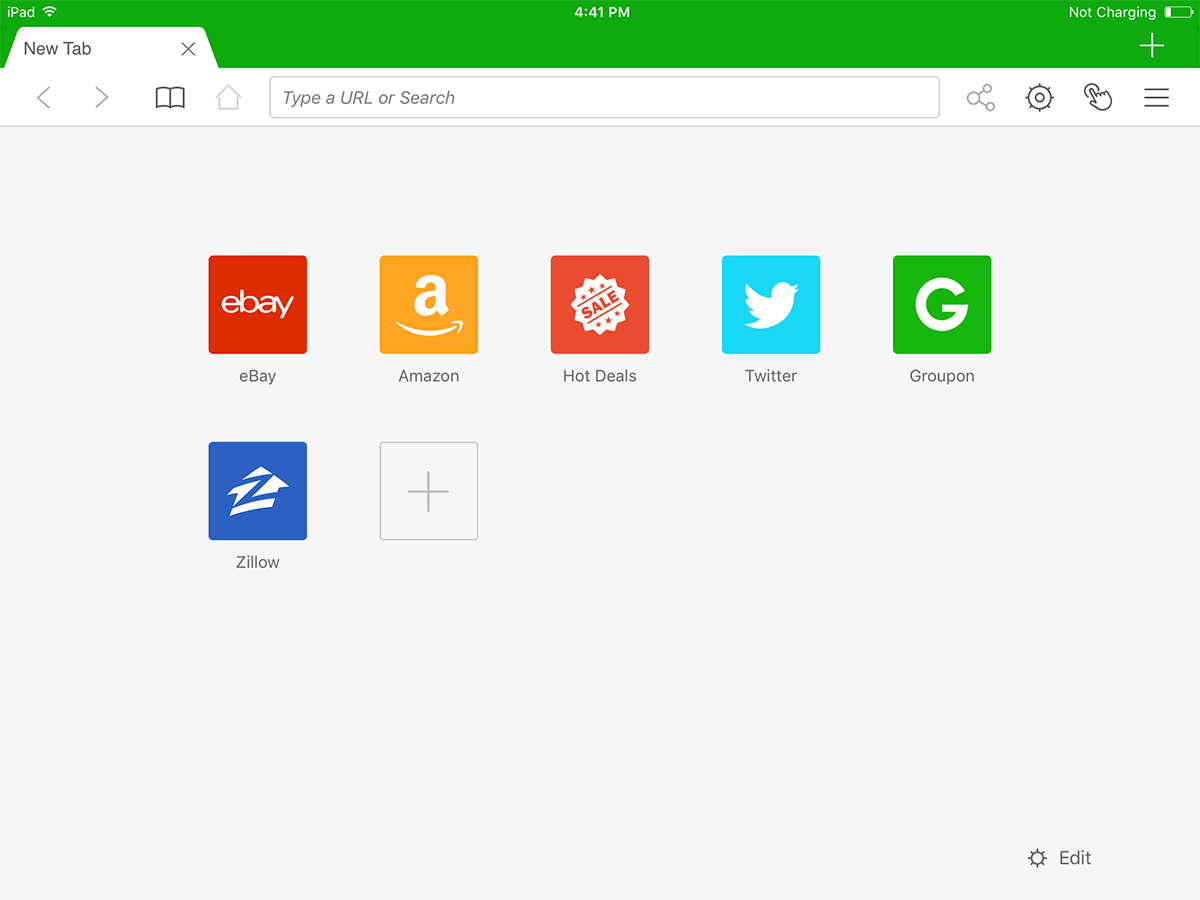1200x900 pixels.
Task: Close the New Tab tab
Action: coord(188,49)
